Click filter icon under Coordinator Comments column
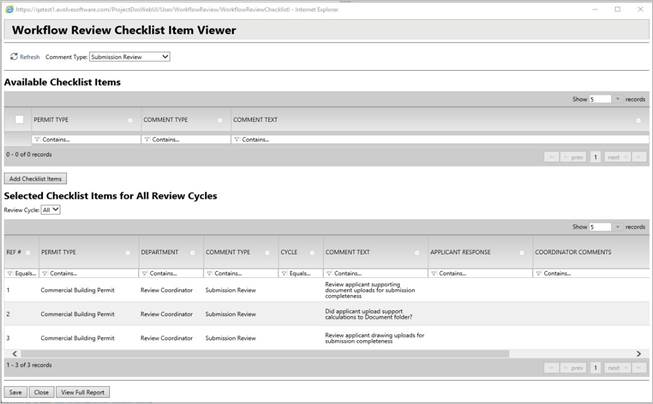Image resolution: width=653 pixels, height=404 pixels. coord(538,273)
